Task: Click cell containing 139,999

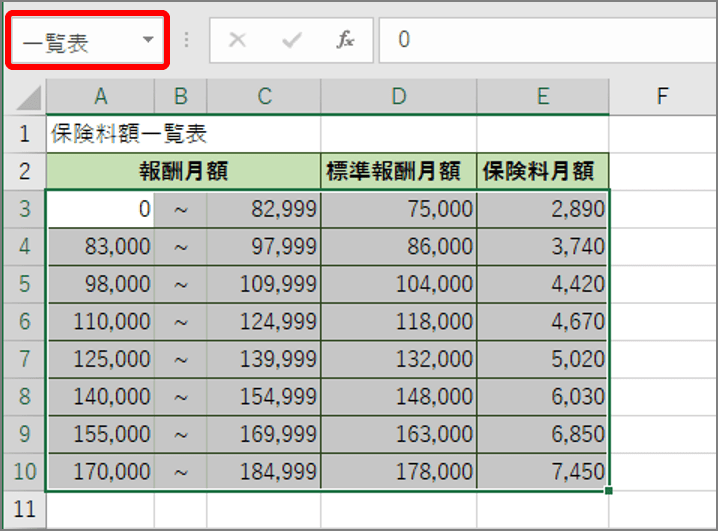Action: (264, 359)
